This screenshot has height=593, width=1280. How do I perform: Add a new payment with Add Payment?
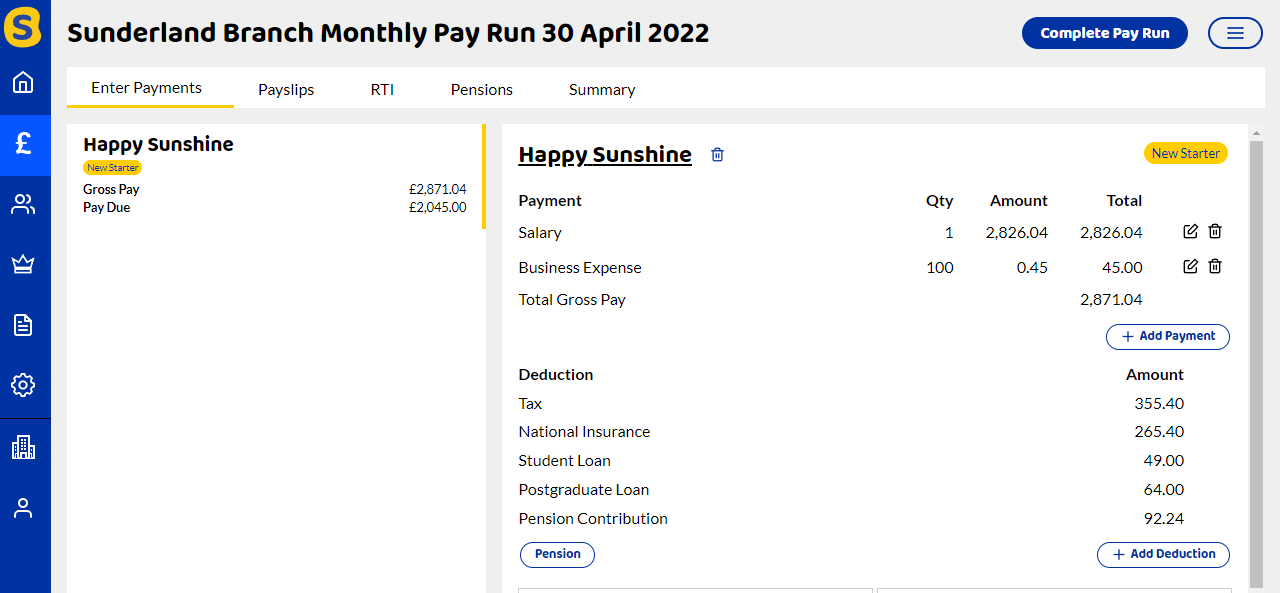[1167, 336]
